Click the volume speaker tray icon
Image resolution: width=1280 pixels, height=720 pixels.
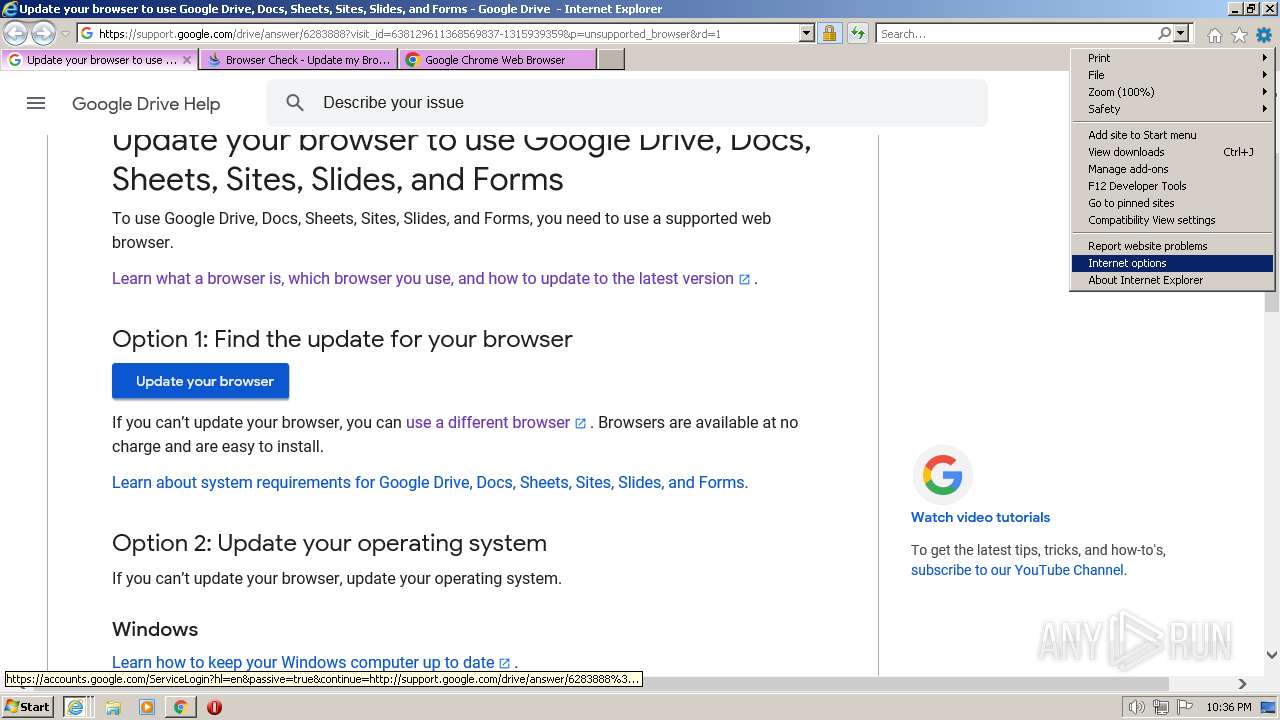(x=1136, y=707)
